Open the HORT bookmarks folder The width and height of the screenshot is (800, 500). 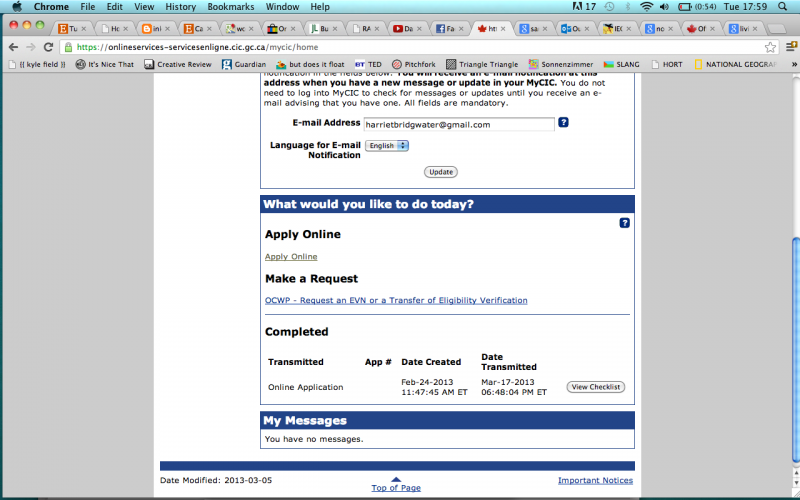tap(669, 64)
